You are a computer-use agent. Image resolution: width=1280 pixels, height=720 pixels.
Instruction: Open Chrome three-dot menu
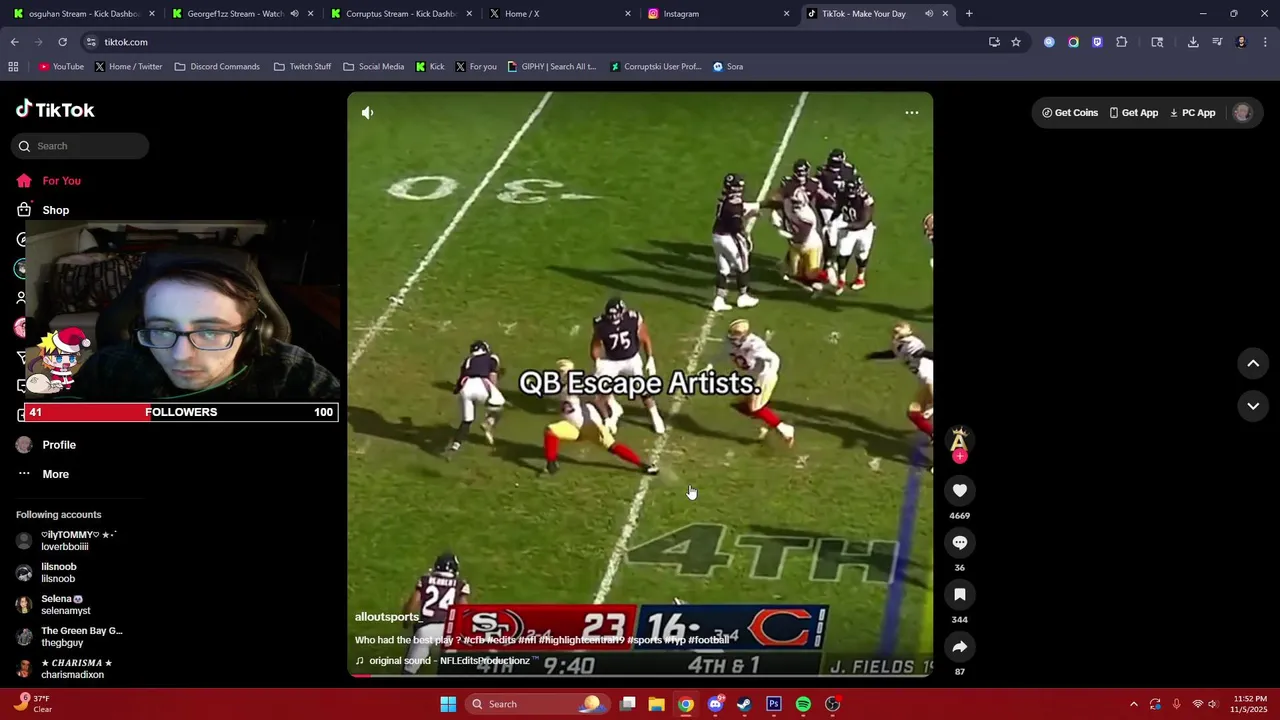pos(1266,42)
